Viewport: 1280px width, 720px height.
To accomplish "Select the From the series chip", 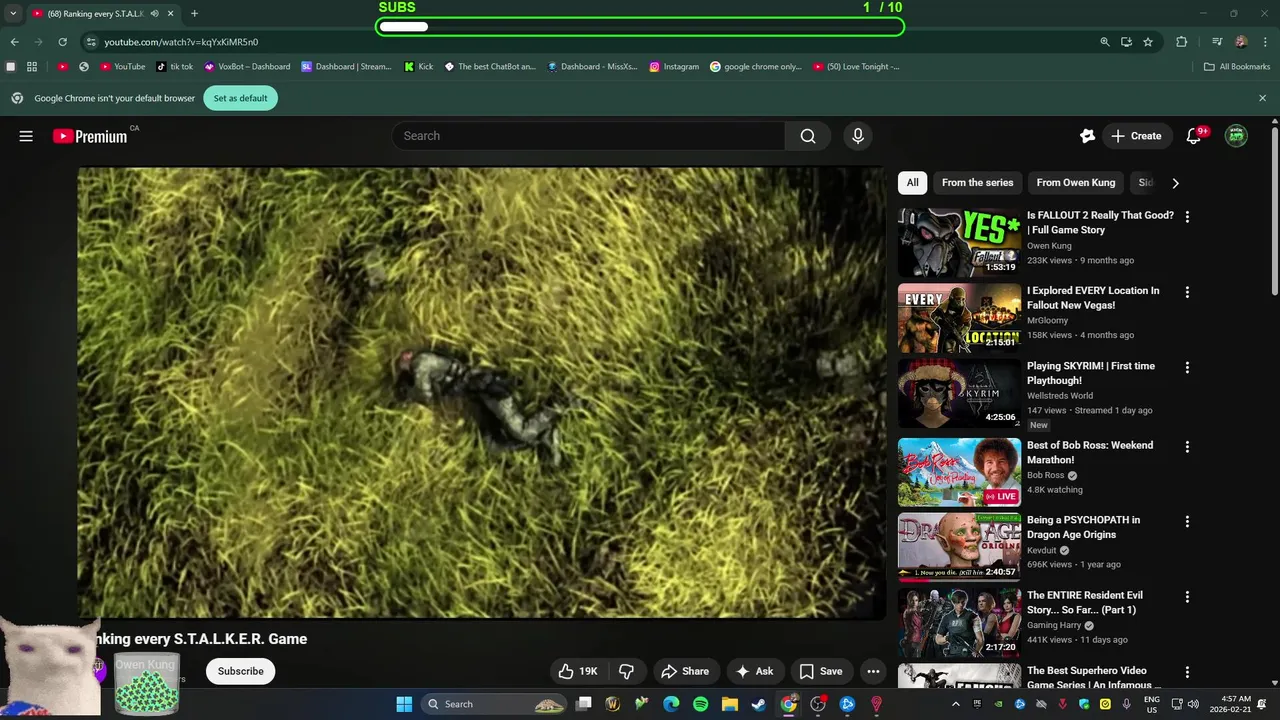I will pos(977,183).
